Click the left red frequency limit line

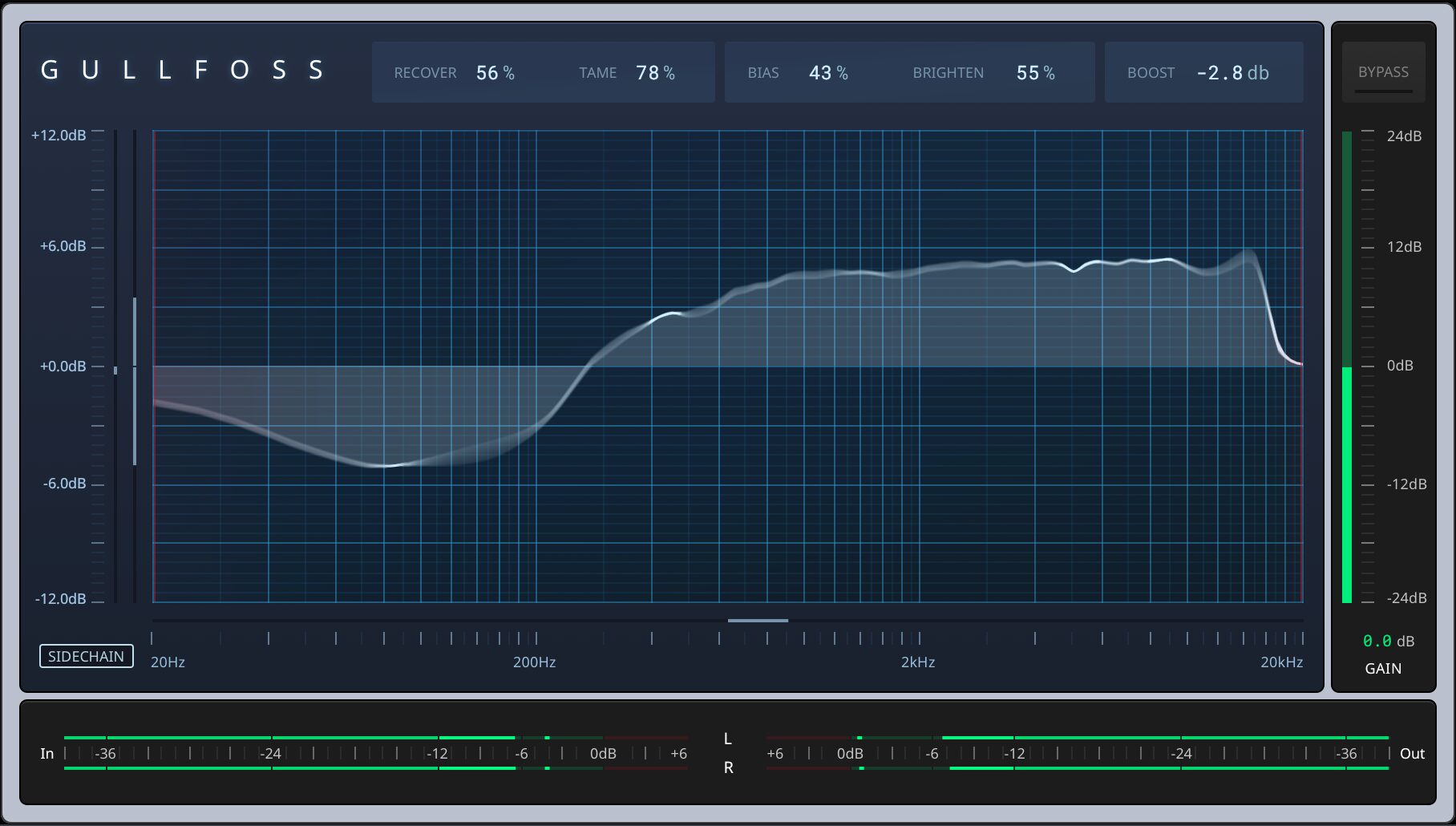[154, 366]
